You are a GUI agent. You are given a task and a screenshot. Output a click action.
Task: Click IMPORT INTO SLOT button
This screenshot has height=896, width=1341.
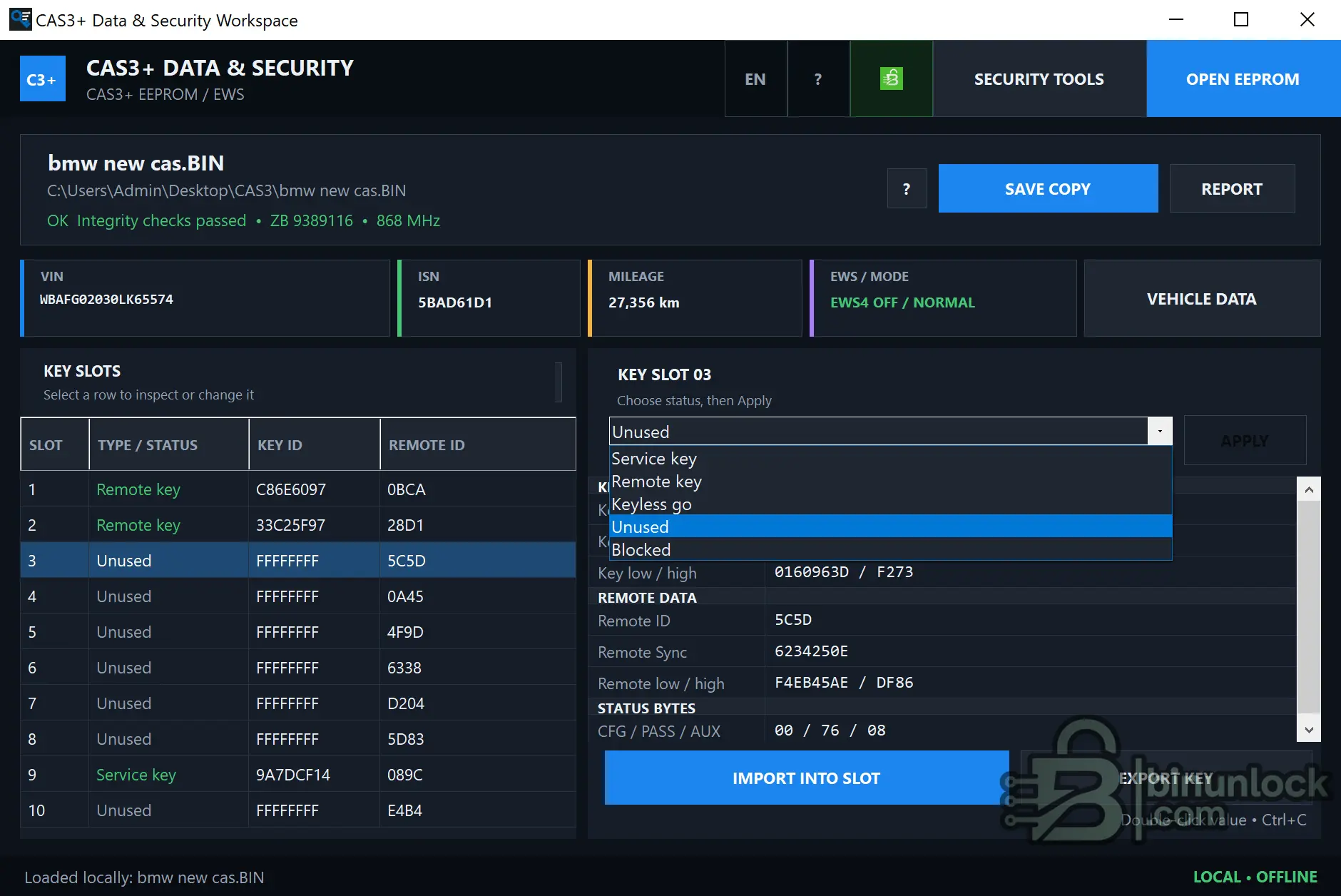[807, 778]
